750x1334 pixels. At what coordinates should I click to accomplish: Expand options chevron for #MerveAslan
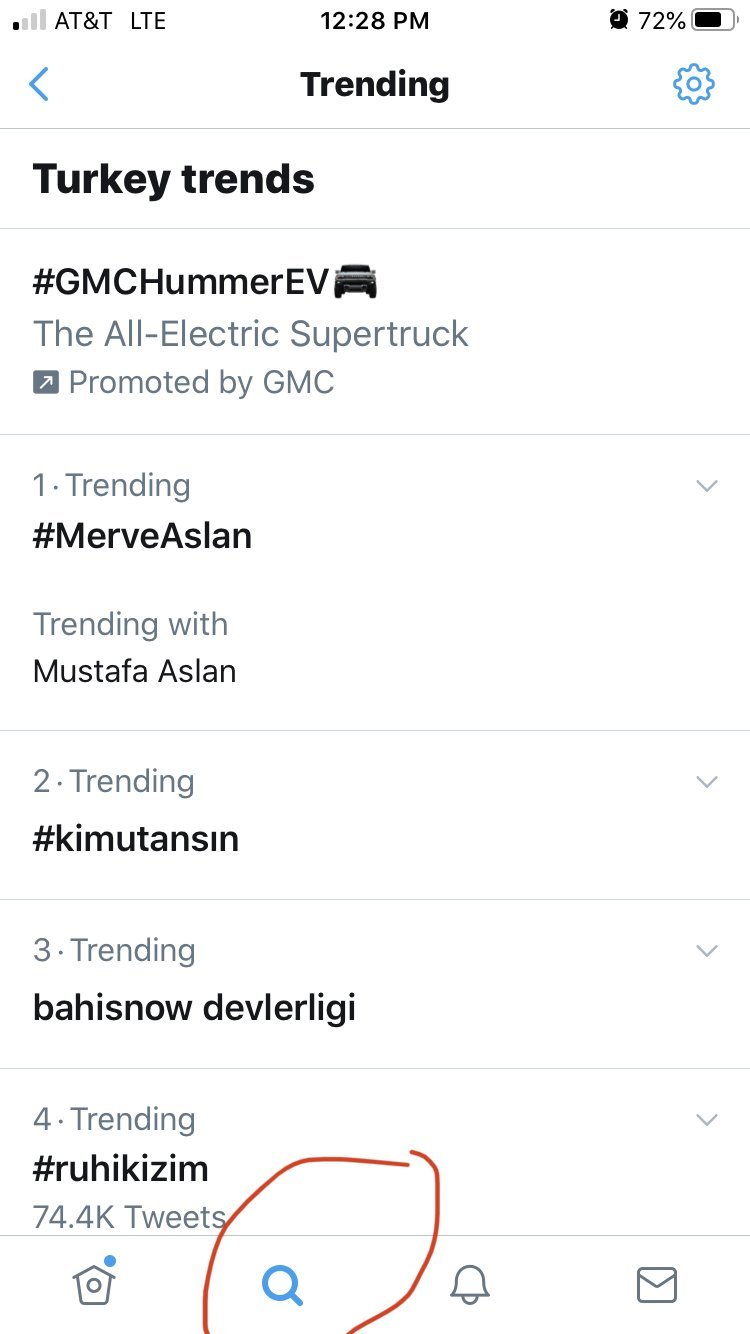coord(707,486)
